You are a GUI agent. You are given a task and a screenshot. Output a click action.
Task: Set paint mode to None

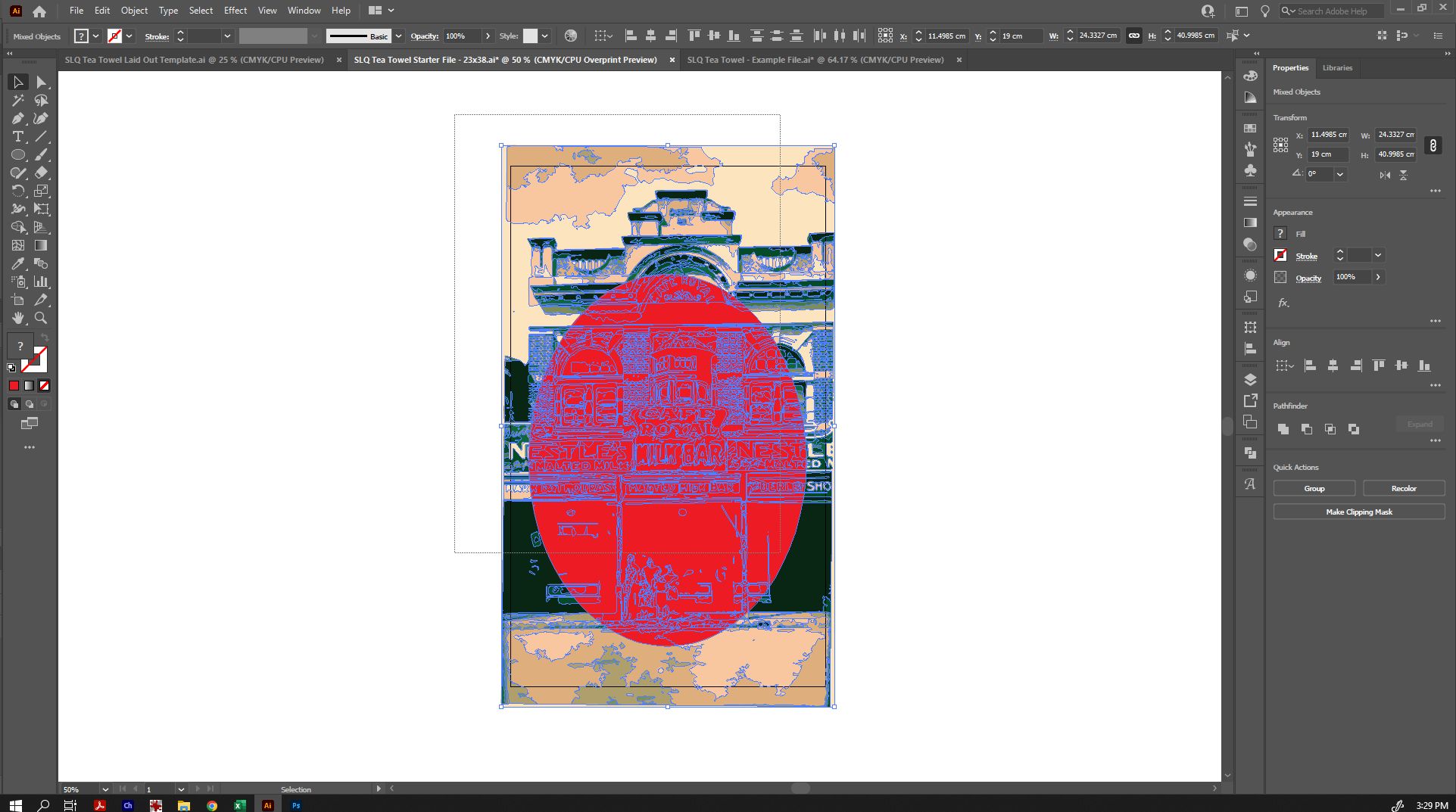[44, 386]
